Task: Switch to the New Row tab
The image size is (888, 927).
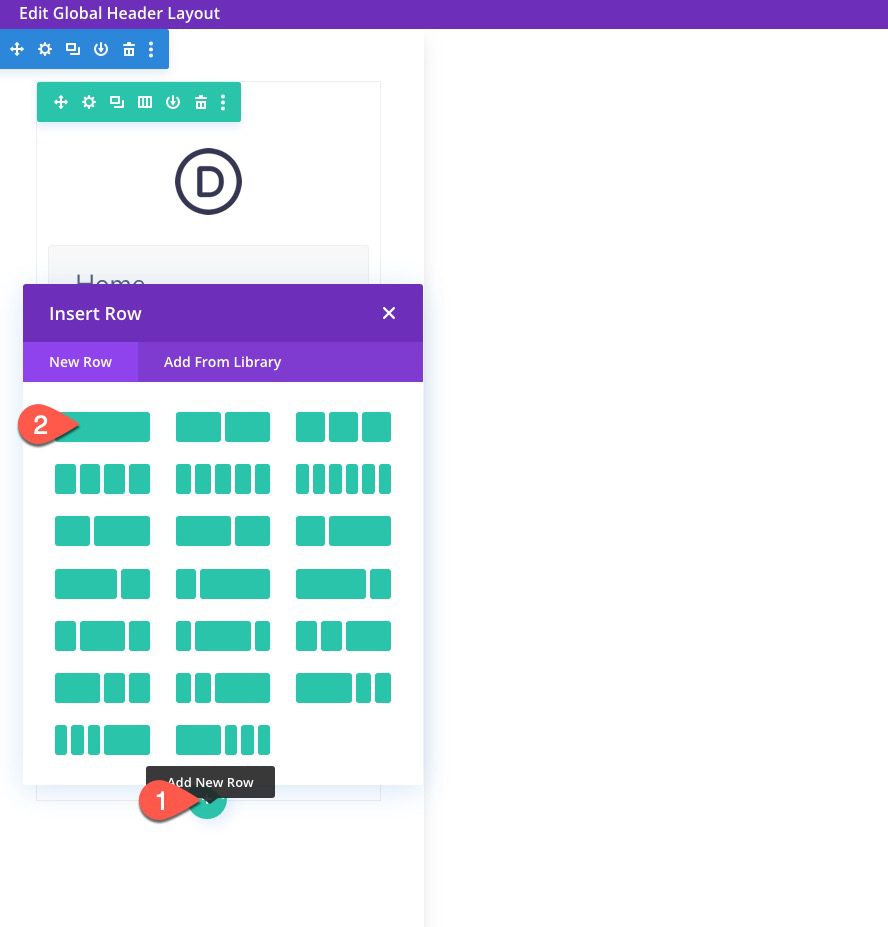Action: point(80,362)
